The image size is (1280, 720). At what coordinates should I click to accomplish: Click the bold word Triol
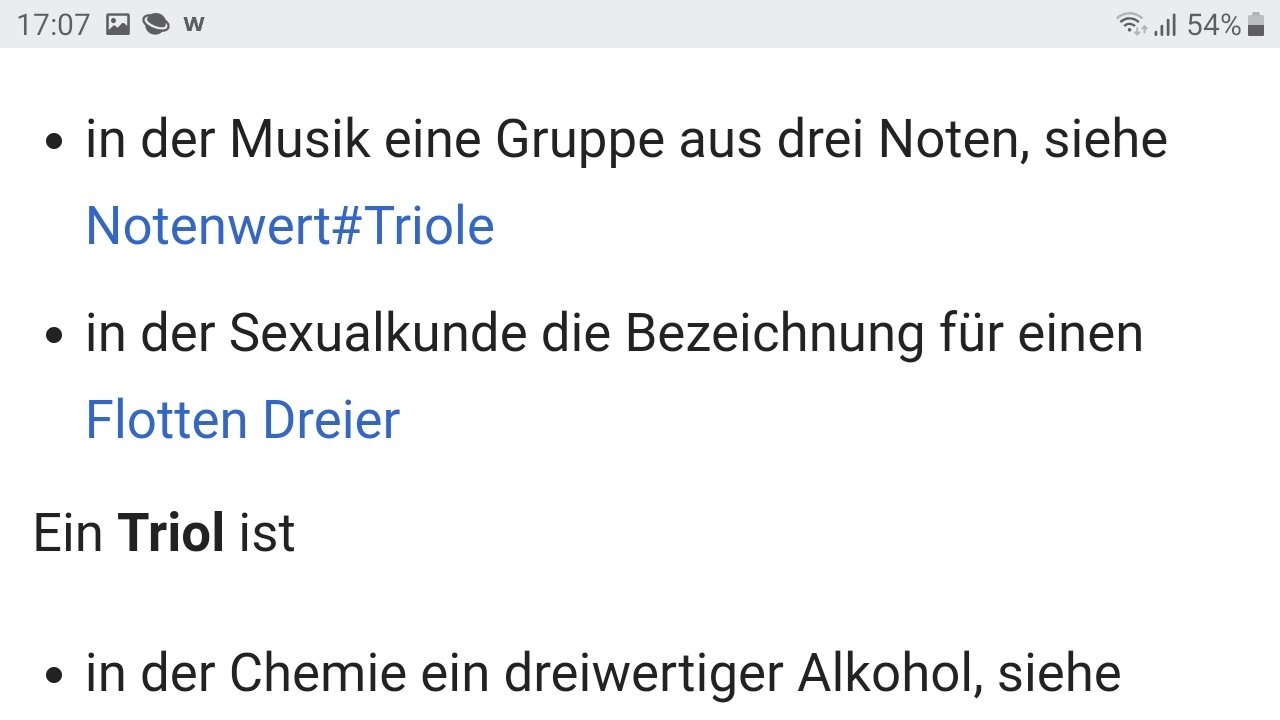tap(171, 532)
